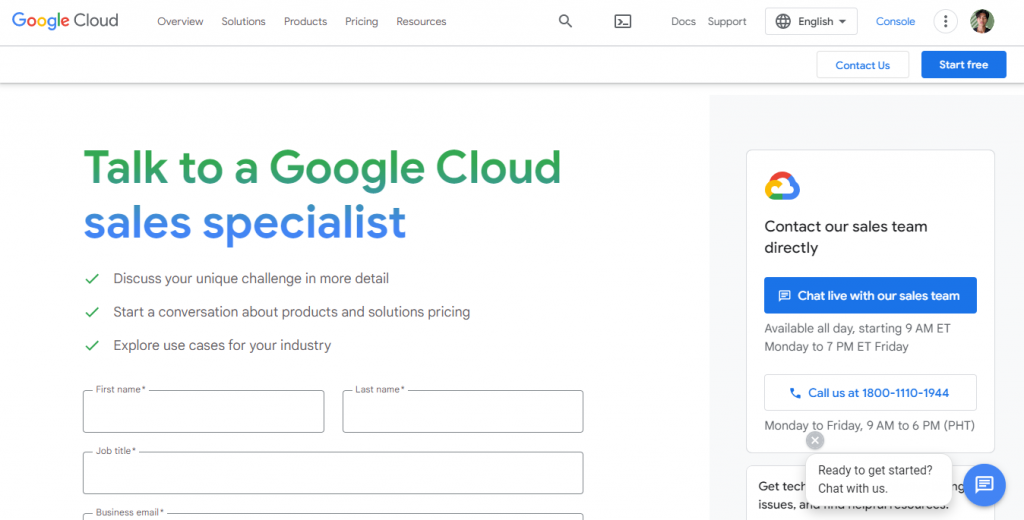Open the Solutions menu

pos(243,21)
